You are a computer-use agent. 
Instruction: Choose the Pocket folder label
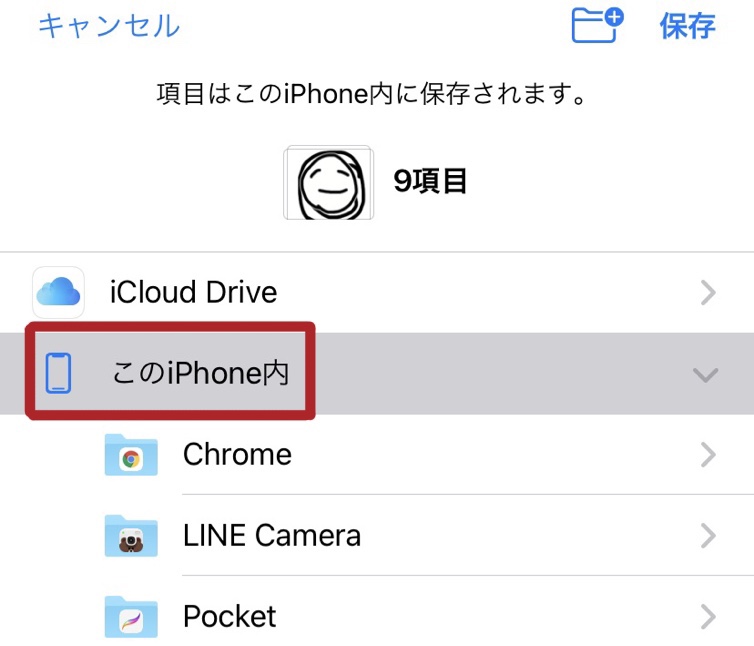pos(230,616)
